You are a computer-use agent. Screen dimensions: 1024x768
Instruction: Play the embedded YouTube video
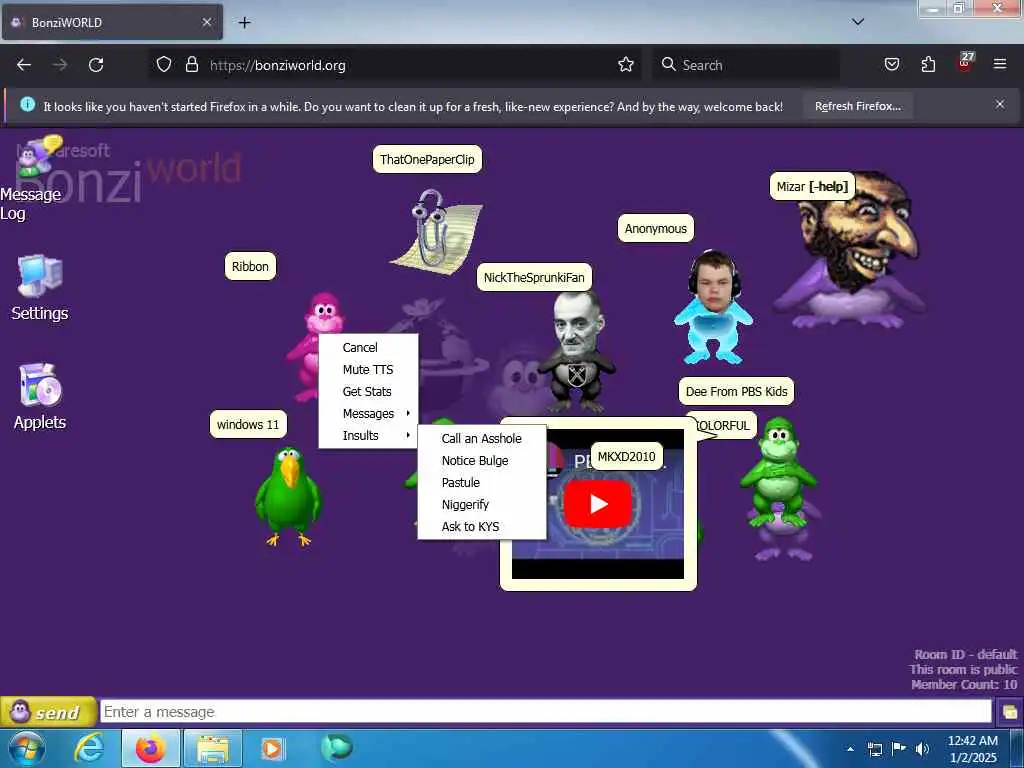[598, 504]
